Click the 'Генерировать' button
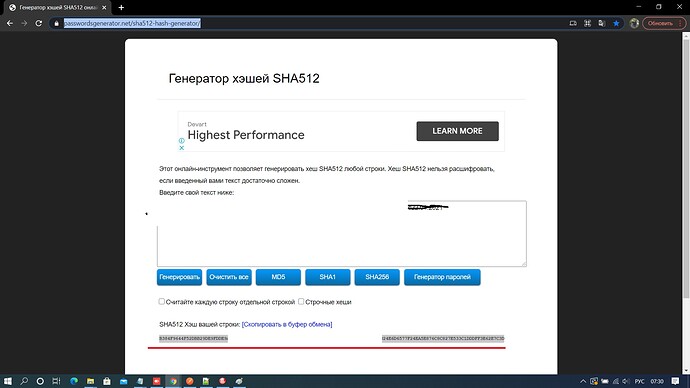Screen dimensions: 690x388 (x=180, y=277)
